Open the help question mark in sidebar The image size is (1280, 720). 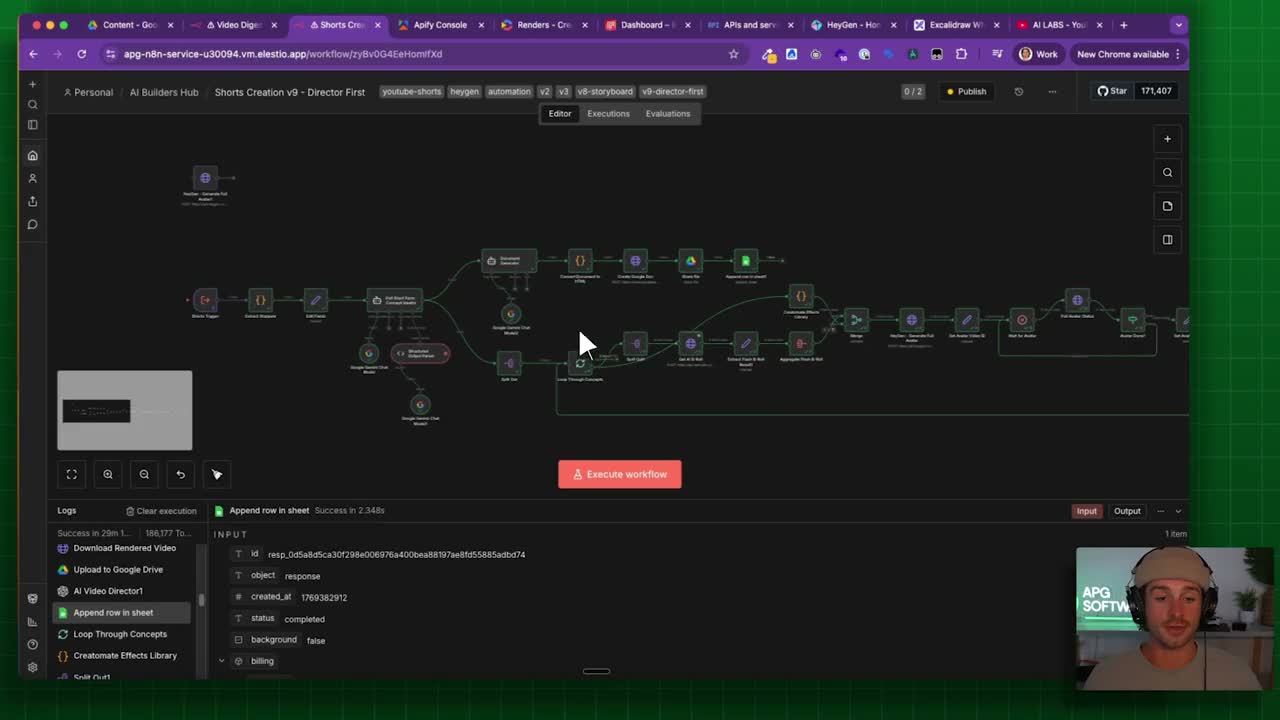point(33,644)
